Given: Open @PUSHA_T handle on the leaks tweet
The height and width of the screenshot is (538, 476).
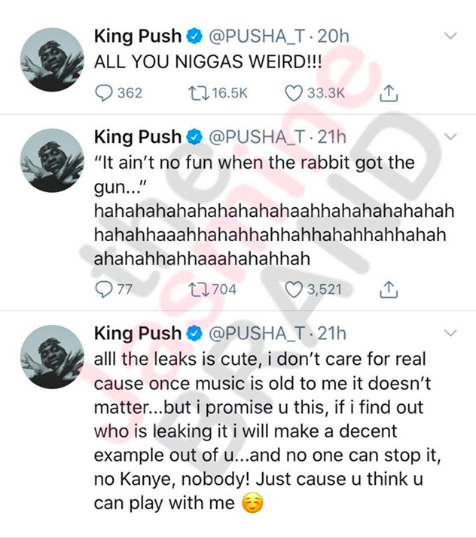Looking at the screenshot, I should (x=257, y=333).
